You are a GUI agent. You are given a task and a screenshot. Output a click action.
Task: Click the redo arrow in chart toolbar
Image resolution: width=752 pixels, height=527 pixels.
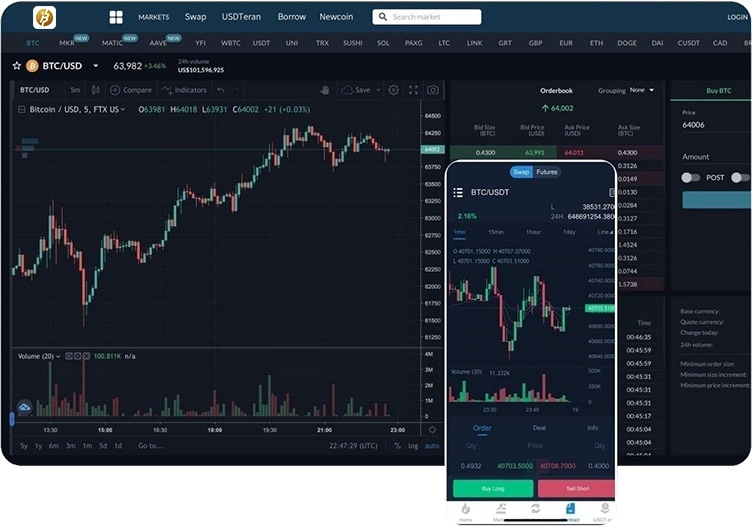click(x=235, y=90)
